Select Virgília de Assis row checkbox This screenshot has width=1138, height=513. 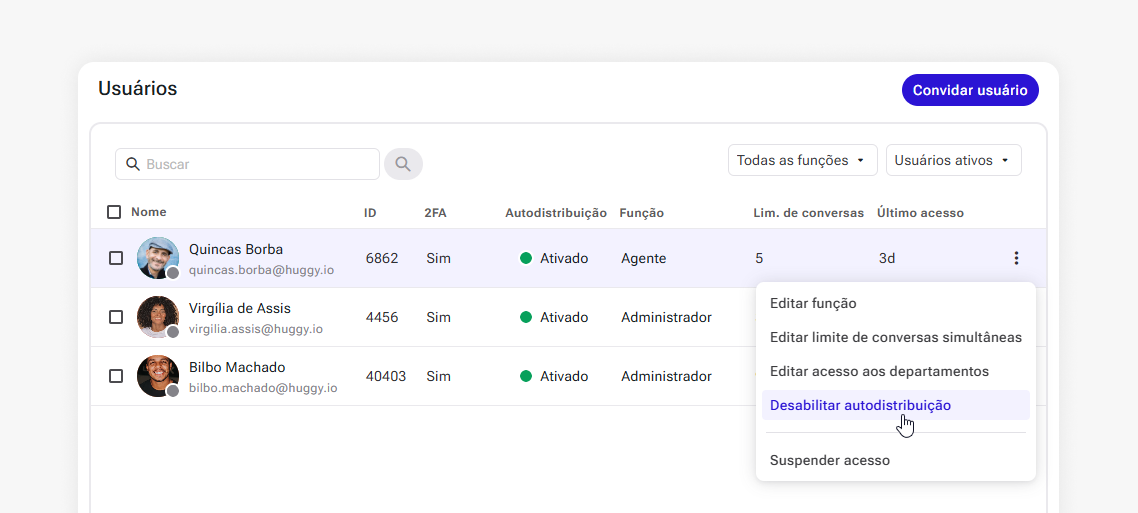click(x=116, y=317)
